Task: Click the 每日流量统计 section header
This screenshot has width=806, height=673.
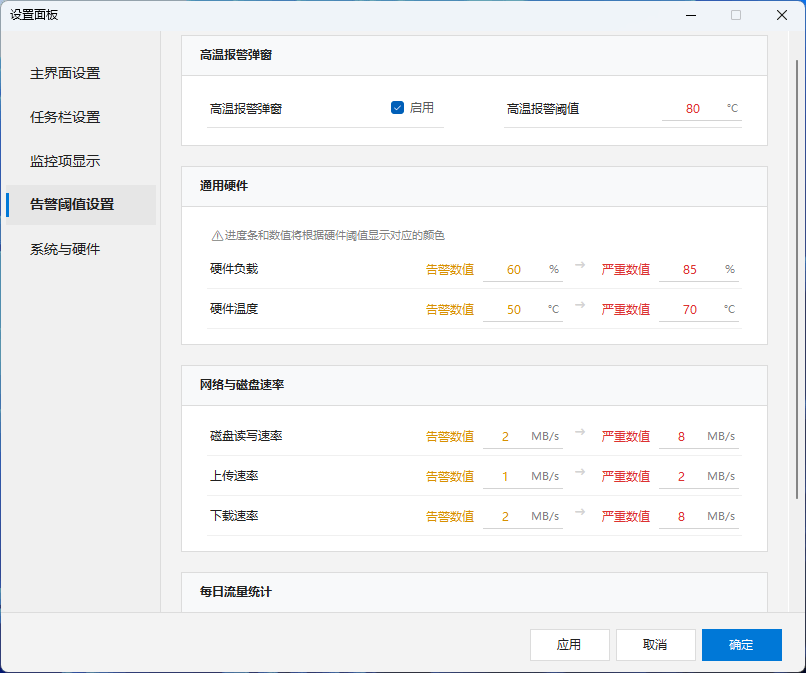Action: click(x=474, y=592)
